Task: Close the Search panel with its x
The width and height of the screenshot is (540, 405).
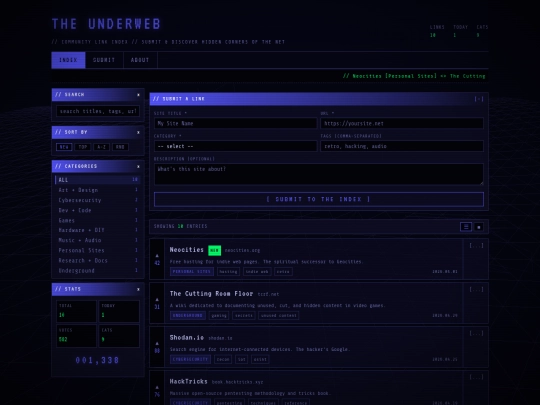Action: tap(138, 95)
